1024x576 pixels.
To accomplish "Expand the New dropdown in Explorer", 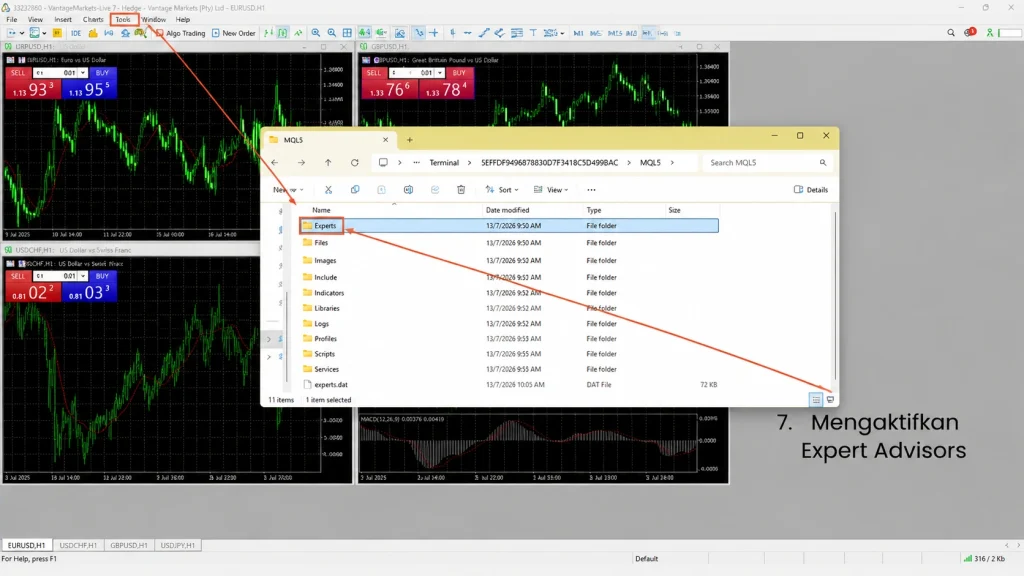I will point(288,190).
